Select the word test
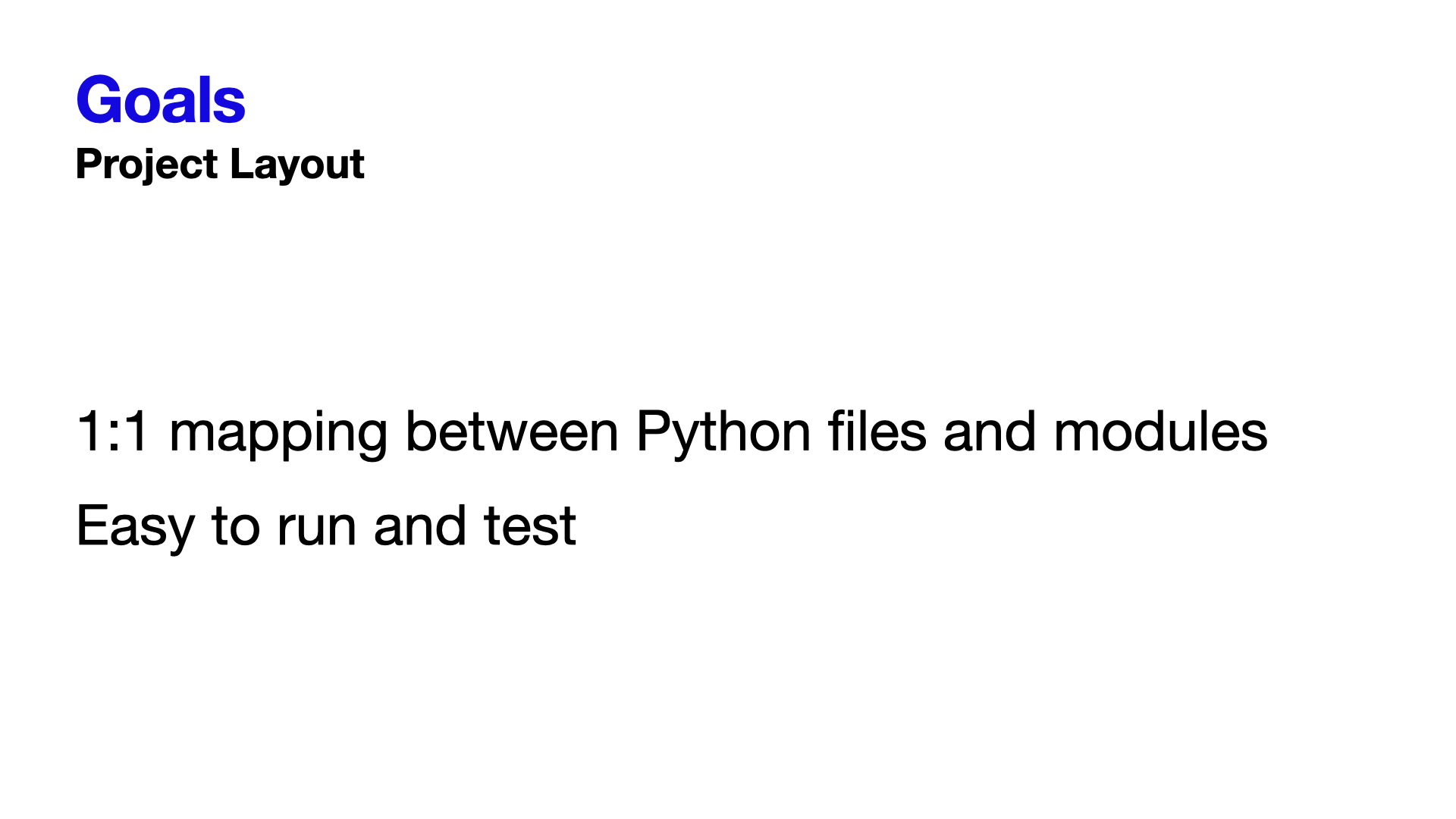 click(530, 526)
